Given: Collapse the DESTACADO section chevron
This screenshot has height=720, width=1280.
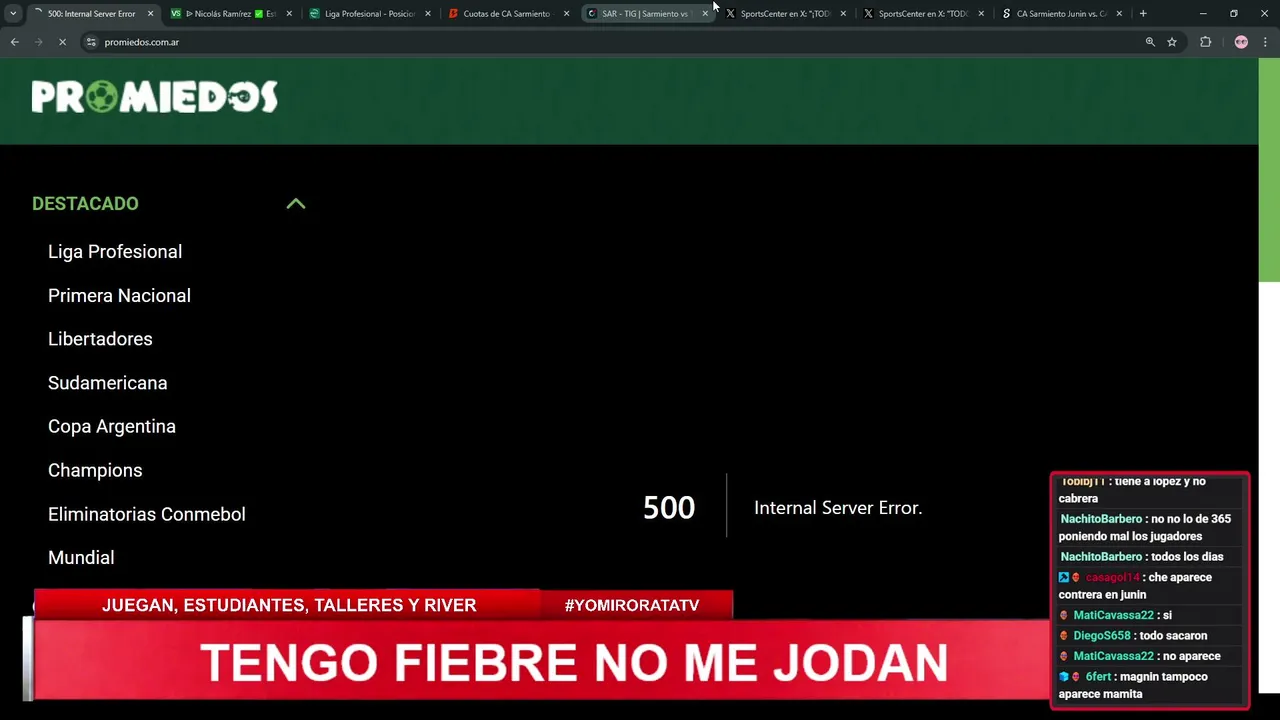Looking at the screenshot, I should coord(296,203).
